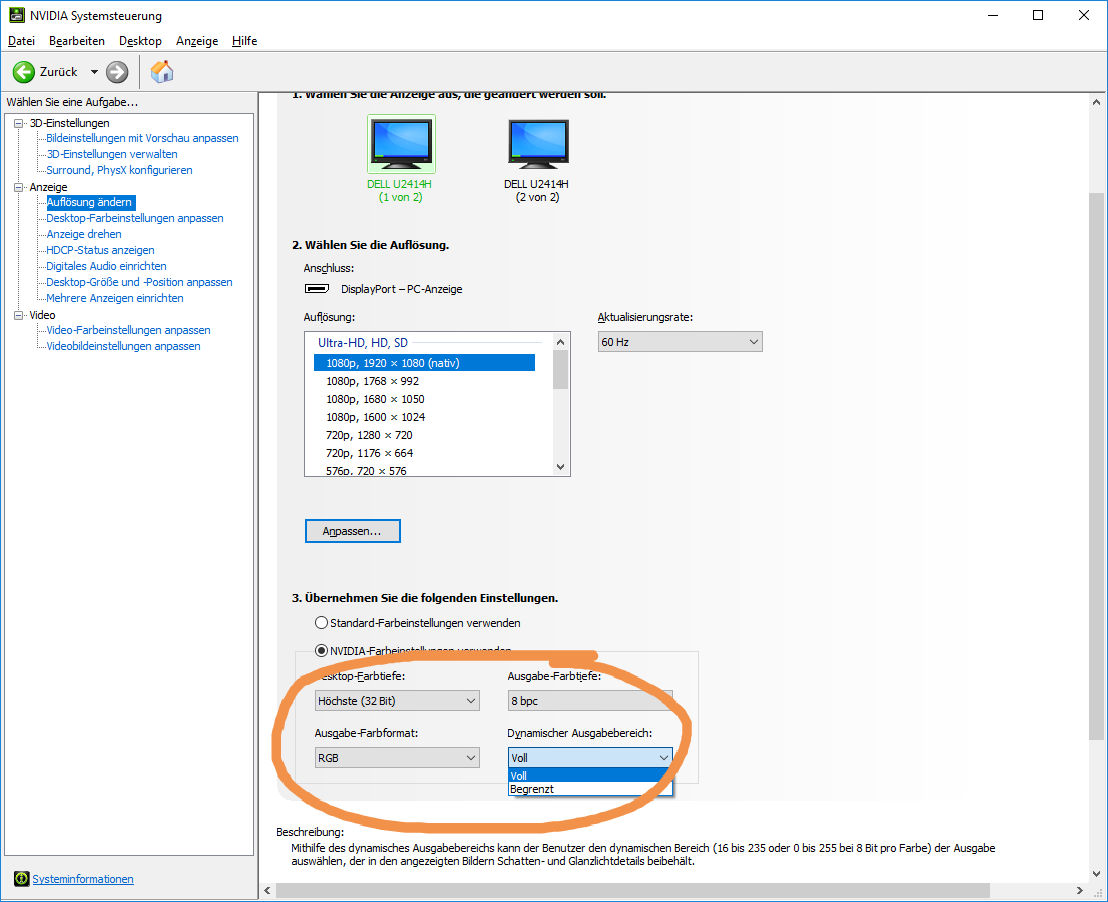Click the main panel scroll-down arrow
This screenshot has width=1108, height=902.
(x=1096, y=873)
